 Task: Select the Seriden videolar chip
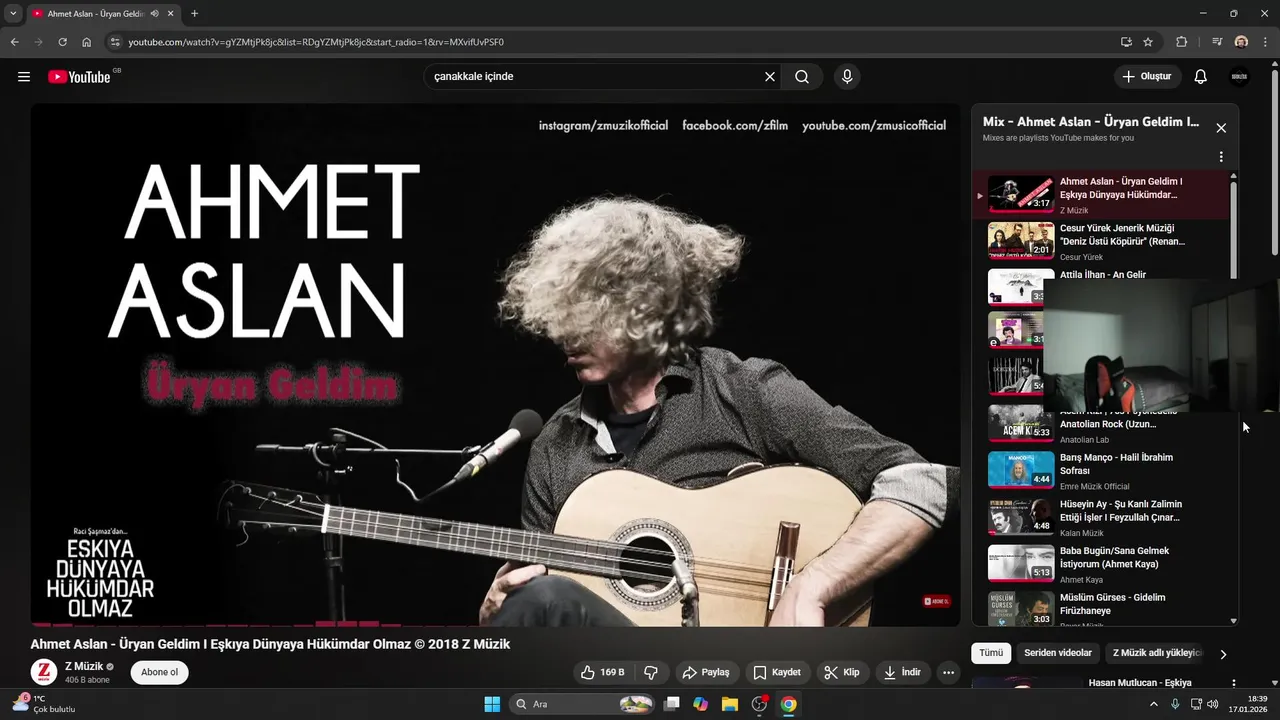point(1058,653)
